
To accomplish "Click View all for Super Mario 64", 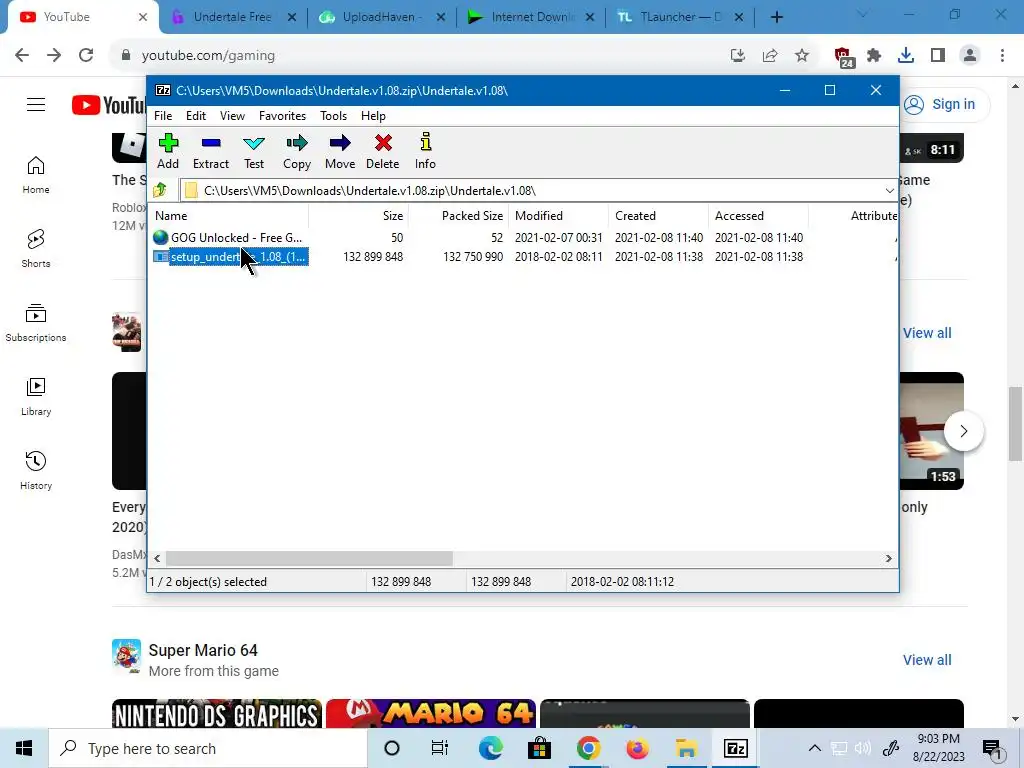I will [927, 660].
